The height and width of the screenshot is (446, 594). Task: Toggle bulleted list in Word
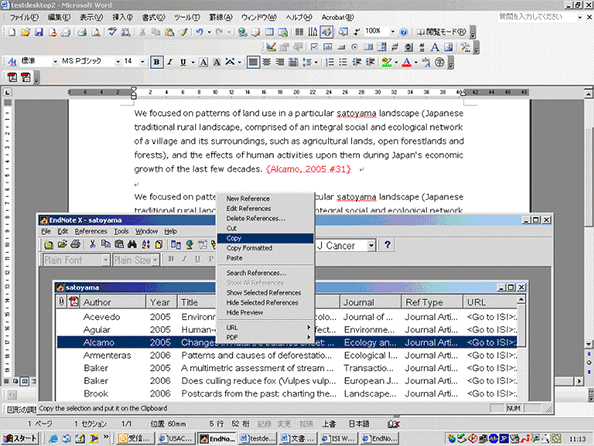pos(343,62)
